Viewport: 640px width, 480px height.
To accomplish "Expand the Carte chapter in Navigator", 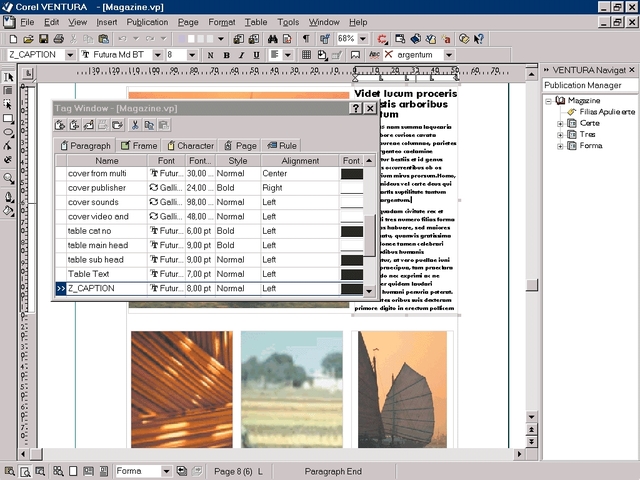I will point(560,124).
